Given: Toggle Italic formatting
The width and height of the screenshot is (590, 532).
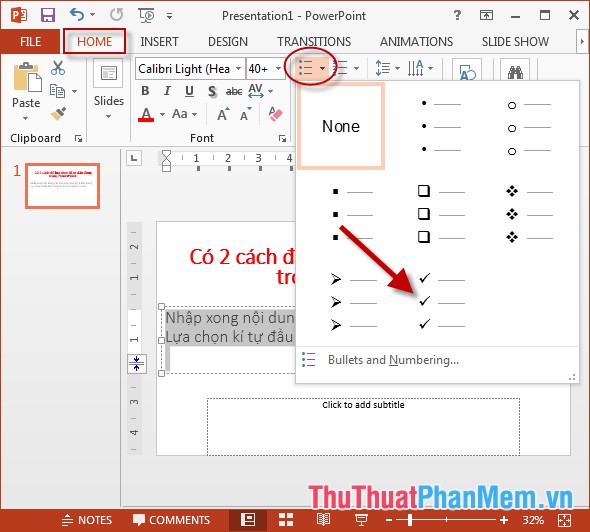Looking at the screenshot, I should pos(167,91).
